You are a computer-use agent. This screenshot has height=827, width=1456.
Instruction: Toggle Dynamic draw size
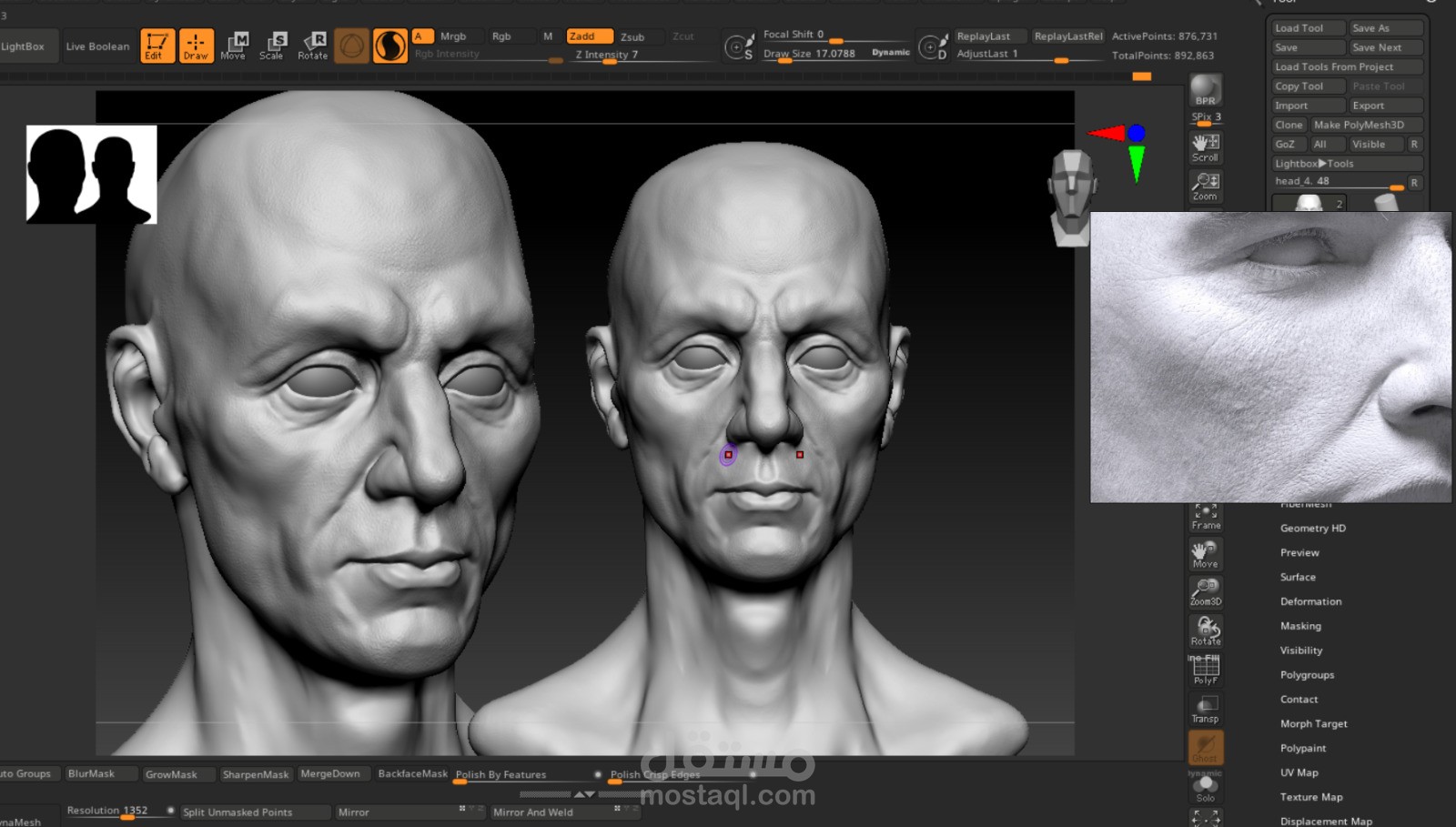coord(890,53)
